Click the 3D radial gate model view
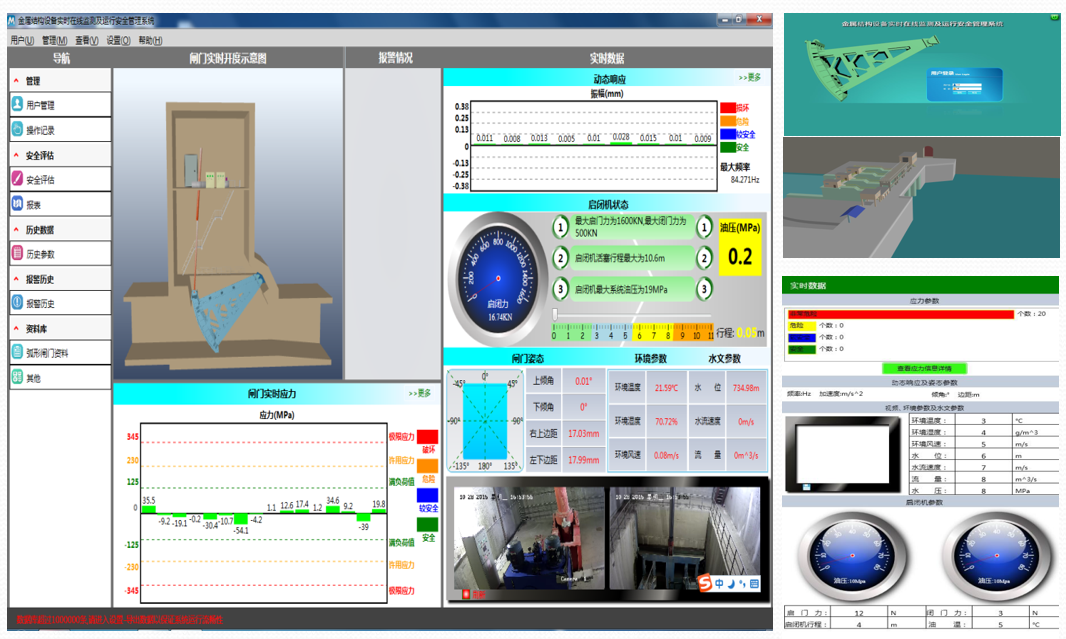1066x639 pixels. click(x=228, y=224)
